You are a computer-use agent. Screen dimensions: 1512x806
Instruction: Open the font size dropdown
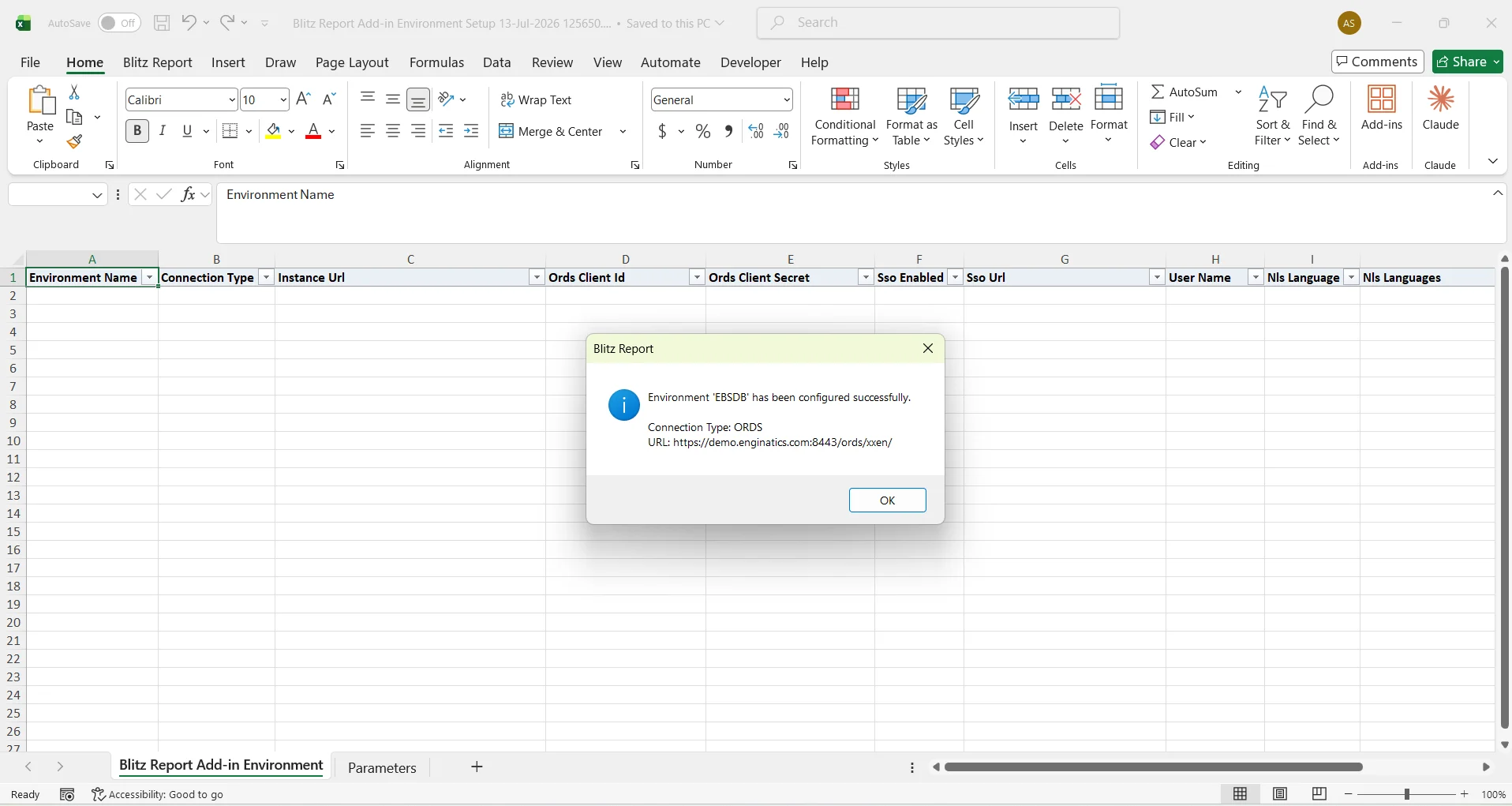tap(283, 99)
